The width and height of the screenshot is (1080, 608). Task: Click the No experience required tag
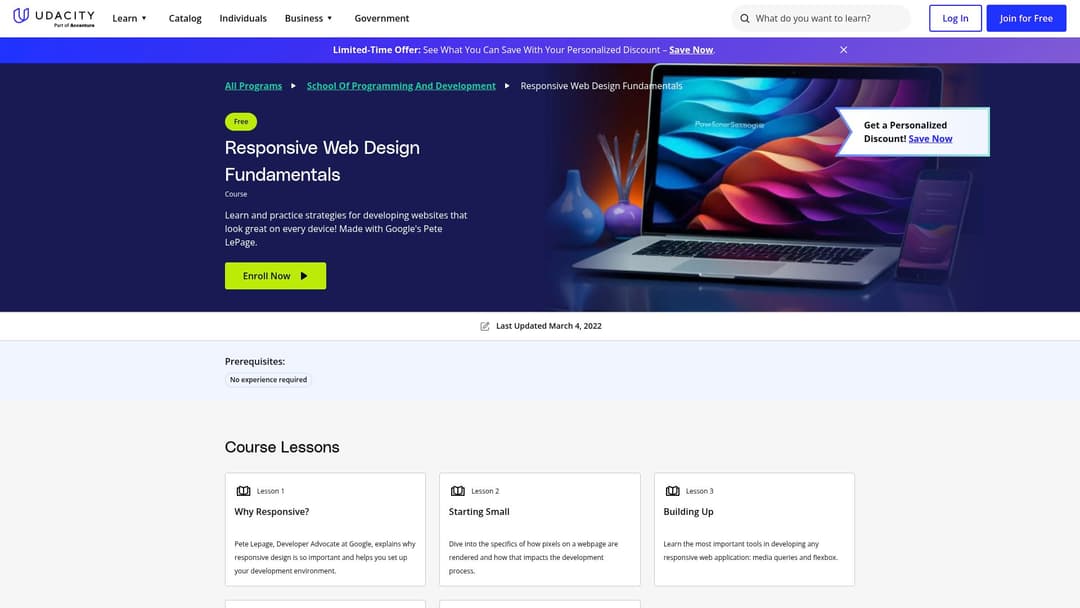click(x=269, y=380)
